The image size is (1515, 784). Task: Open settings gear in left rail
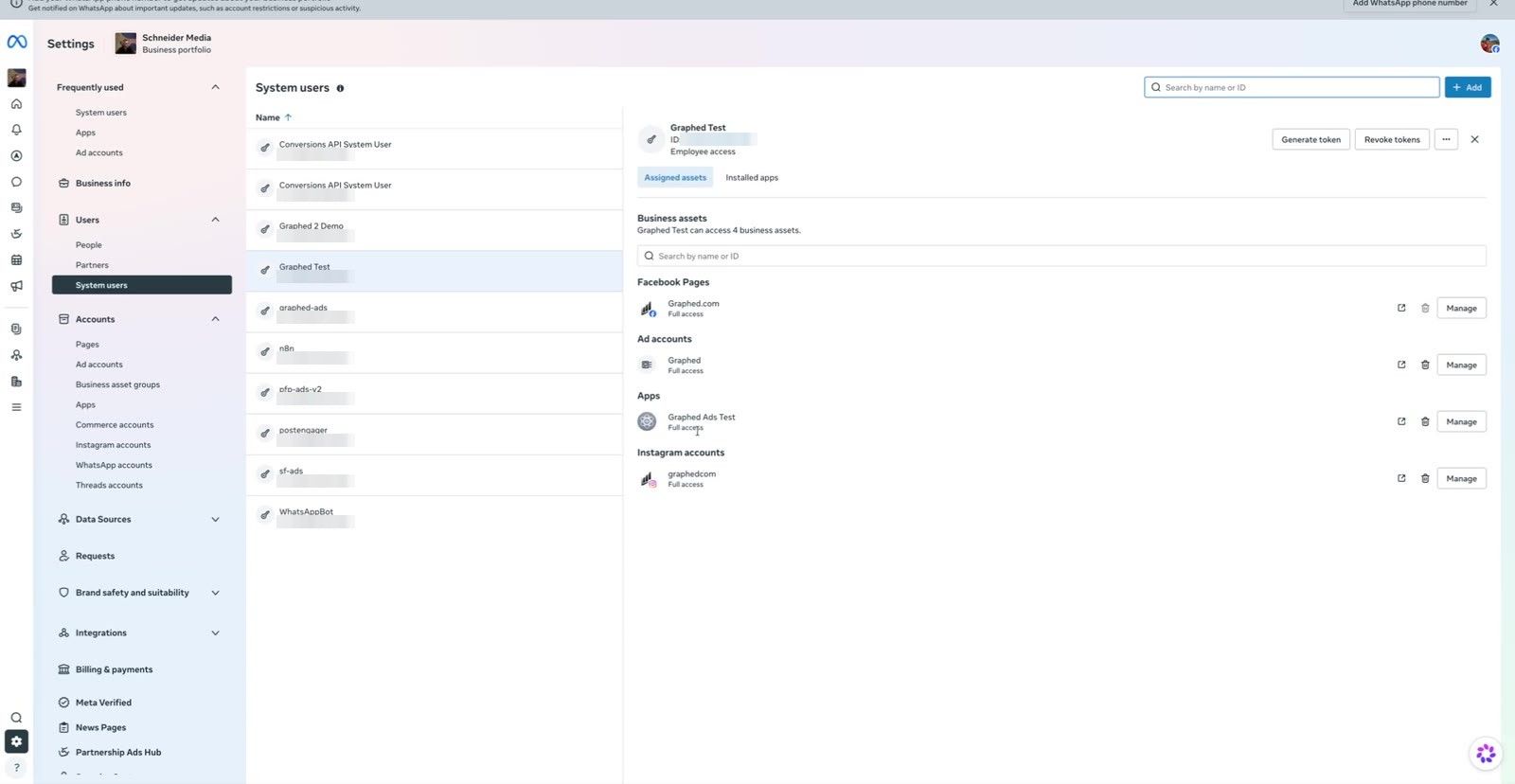pos(16,741)
